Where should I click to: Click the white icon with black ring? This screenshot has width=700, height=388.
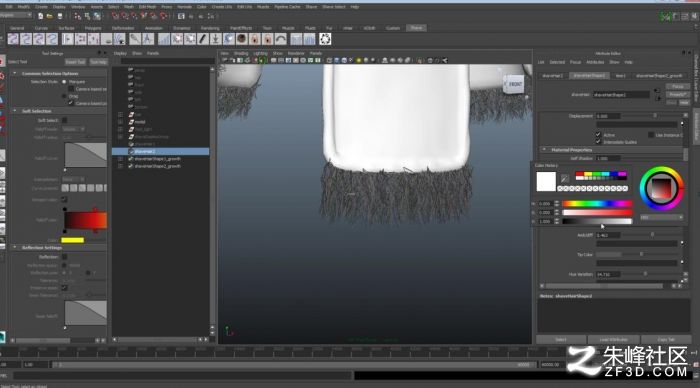[x=325, y=39]
